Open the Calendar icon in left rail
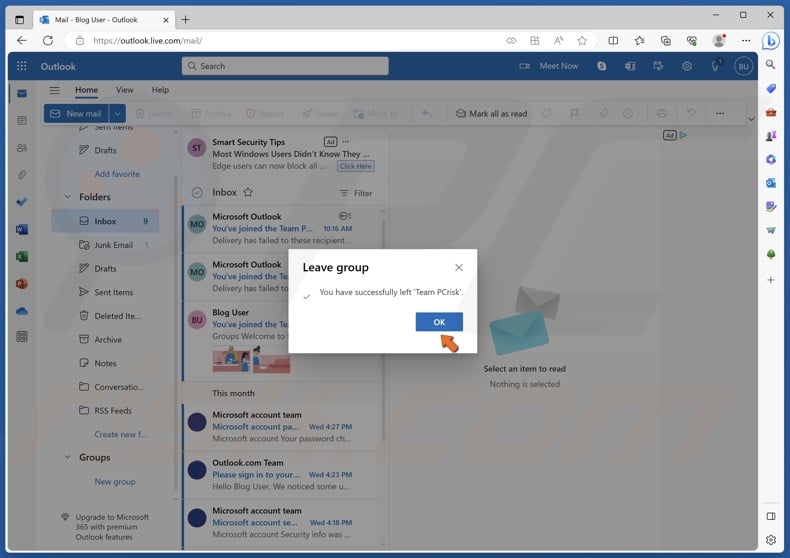 click(22, 120)
